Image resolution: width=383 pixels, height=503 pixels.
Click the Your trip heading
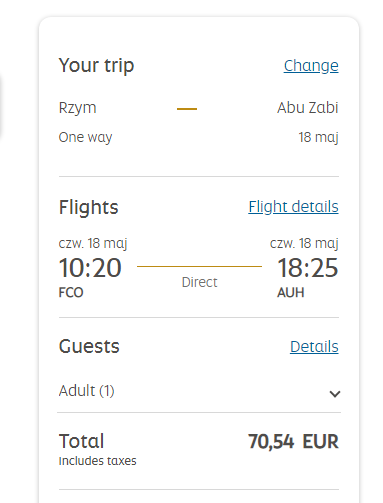pos(96,65)
